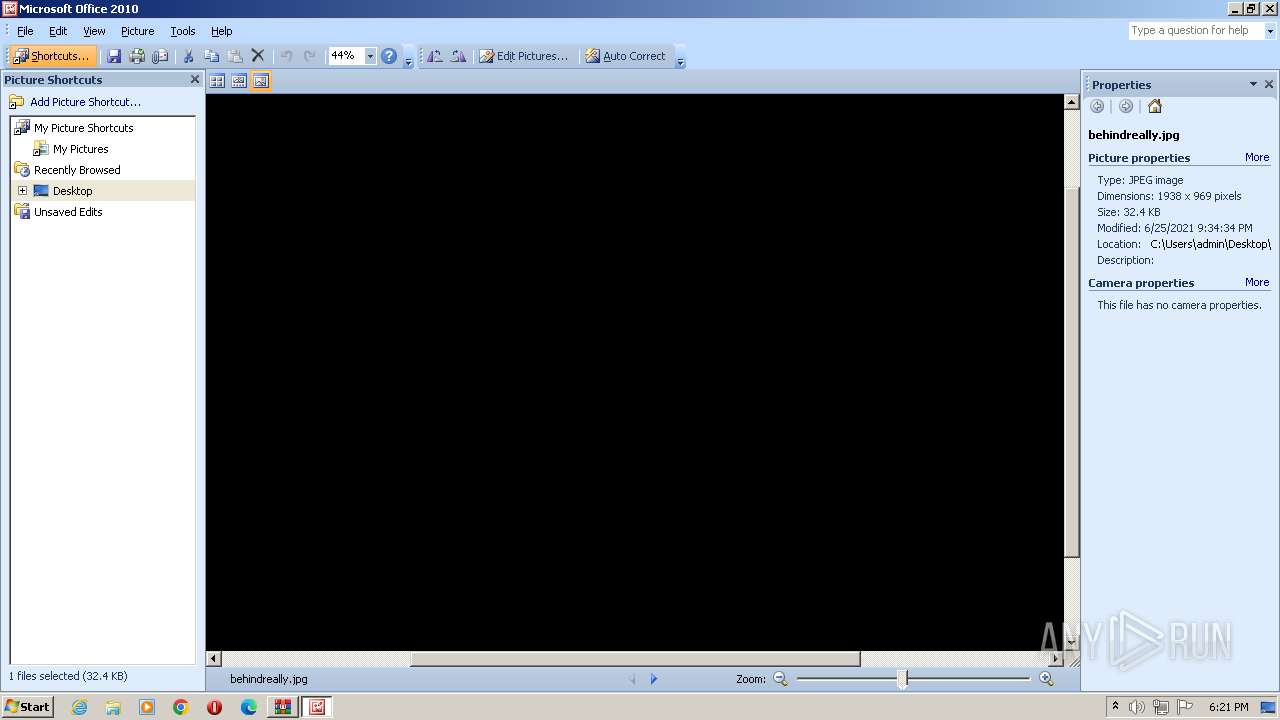
Task: Click the Home icon in Properties pane
Action: (x=1155, y=106)
